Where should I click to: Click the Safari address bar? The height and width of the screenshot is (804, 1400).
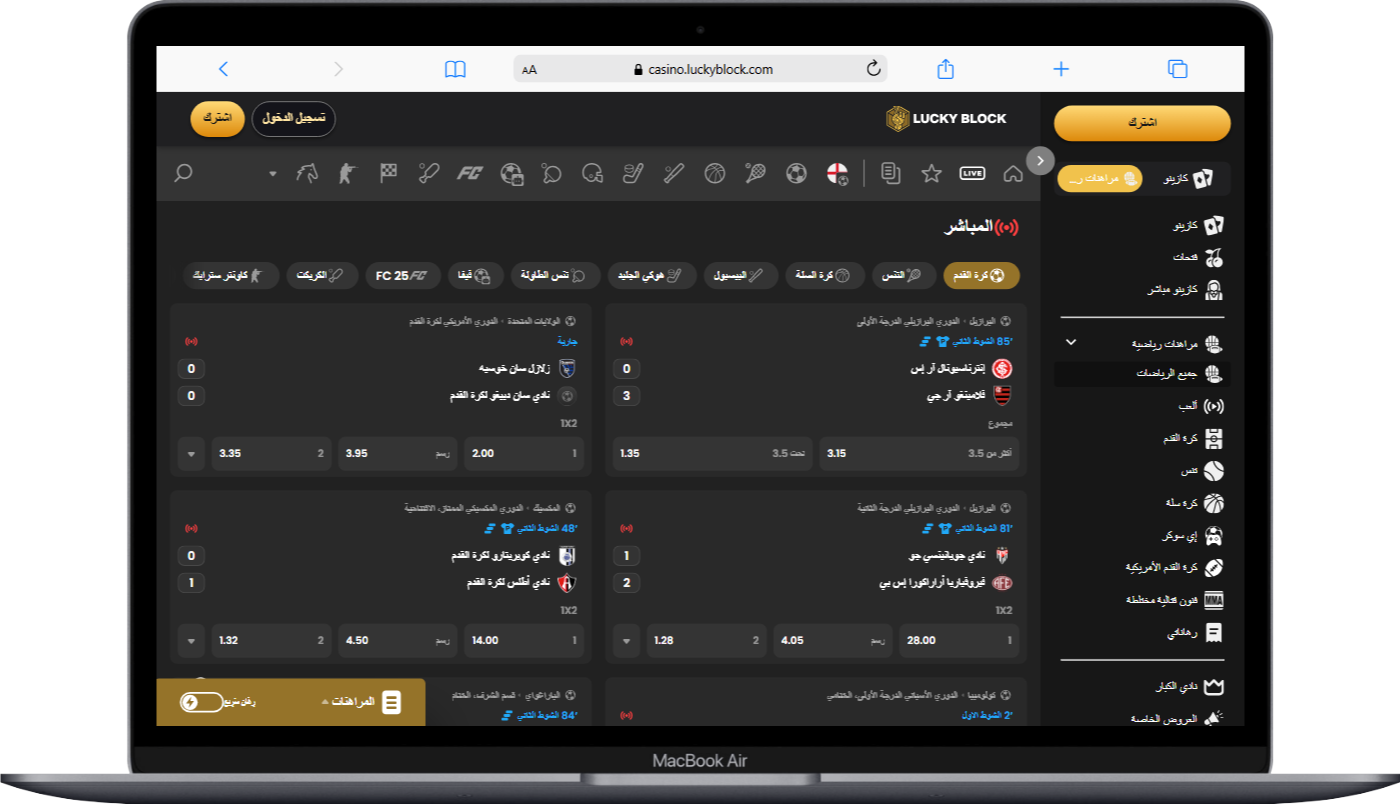(700, 69)
